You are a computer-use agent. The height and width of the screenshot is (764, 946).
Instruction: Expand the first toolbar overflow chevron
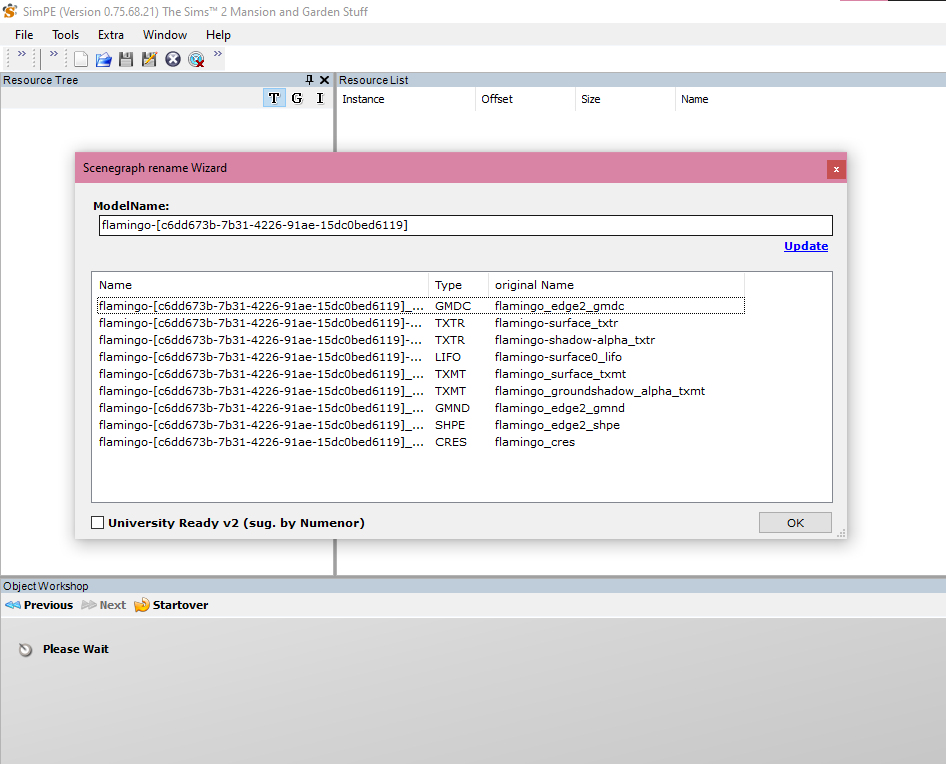click(22, 56)
